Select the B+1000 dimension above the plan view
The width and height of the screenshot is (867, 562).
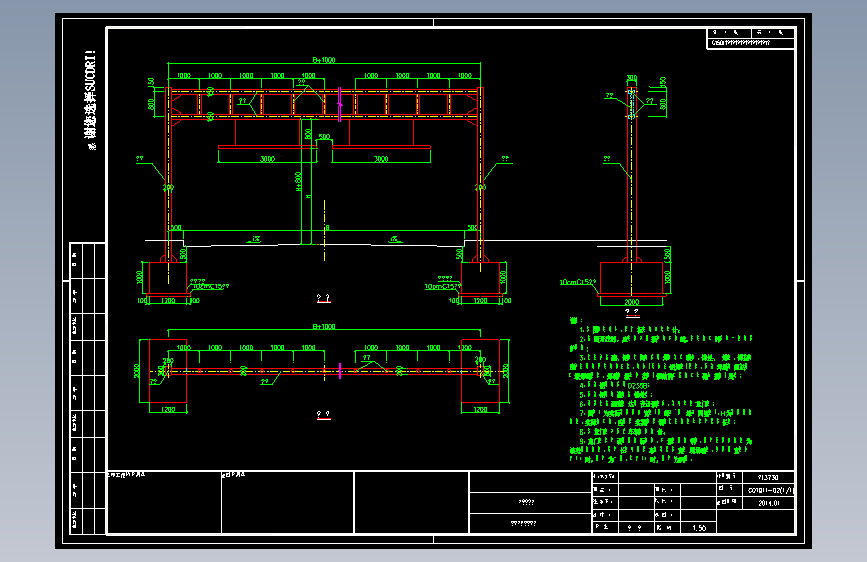point(324,326)
